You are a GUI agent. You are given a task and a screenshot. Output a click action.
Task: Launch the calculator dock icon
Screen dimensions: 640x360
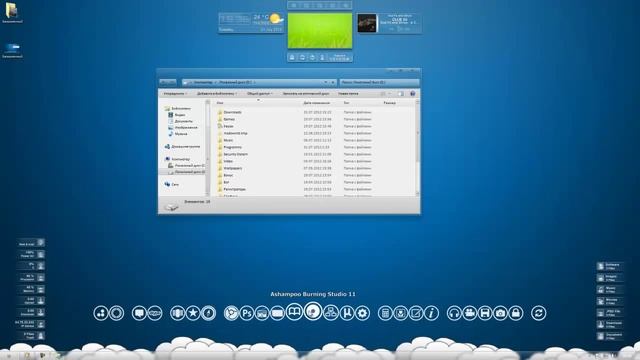point(385,313)
